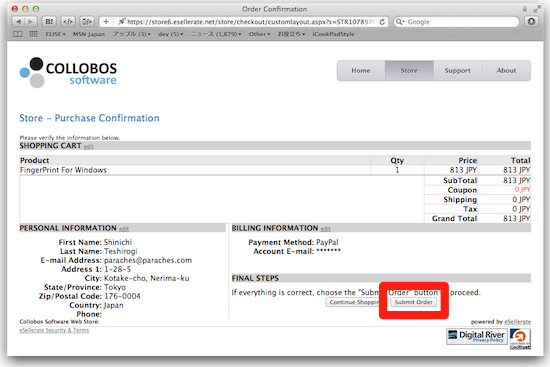Screen dimensions: 550x367
Task: Show Top Sites grid icon
Action: [x=33, y=34]
